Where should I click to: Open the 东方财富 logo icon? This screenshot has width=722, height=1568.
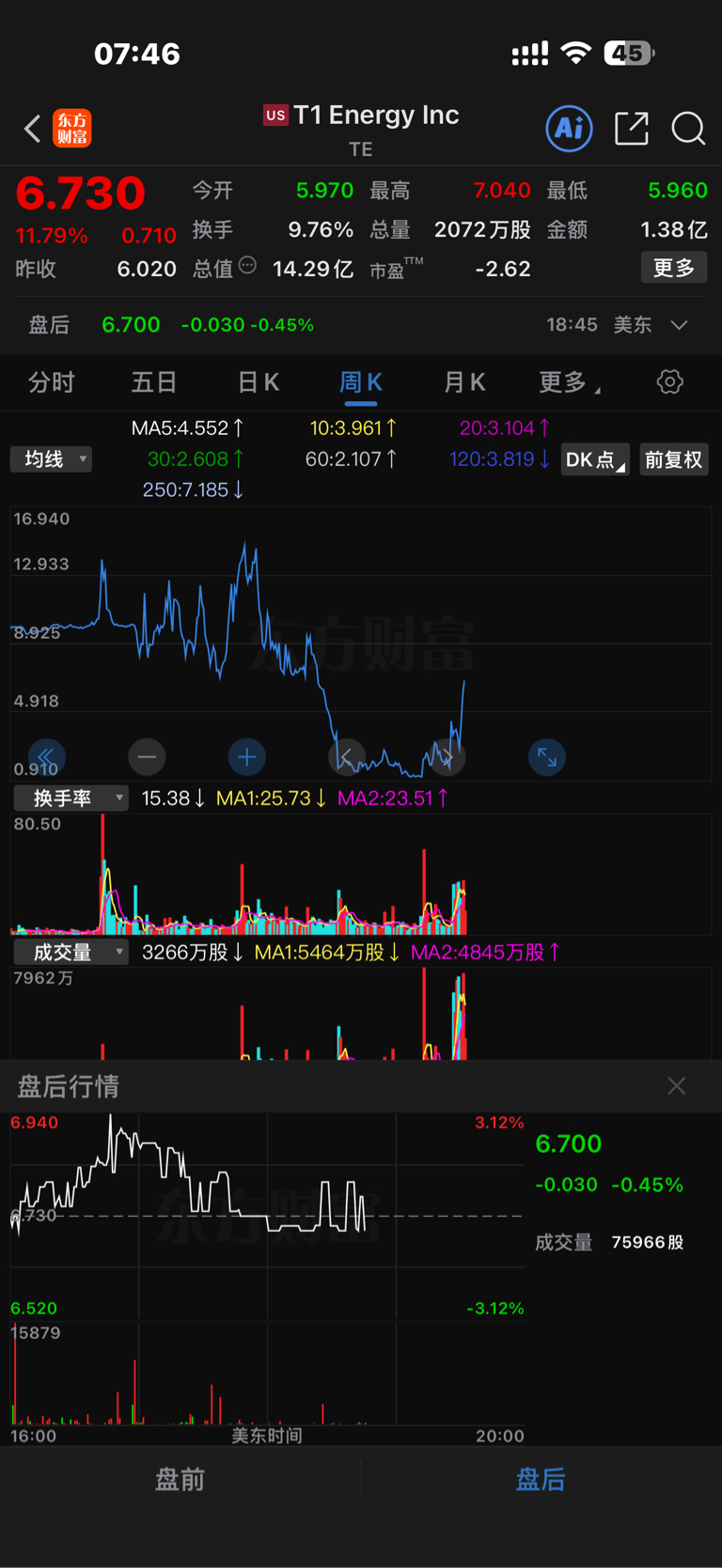72,129
